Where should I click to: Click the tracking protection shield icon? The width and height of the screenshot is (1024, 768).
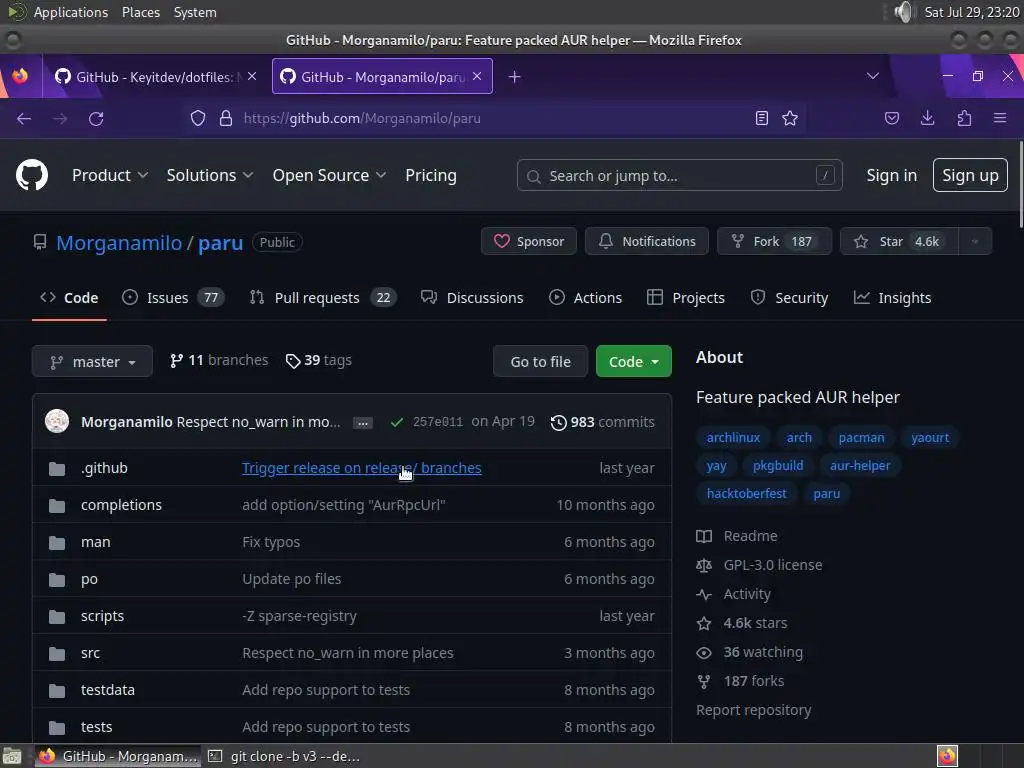pyautogui.click(x=198, y=118)
